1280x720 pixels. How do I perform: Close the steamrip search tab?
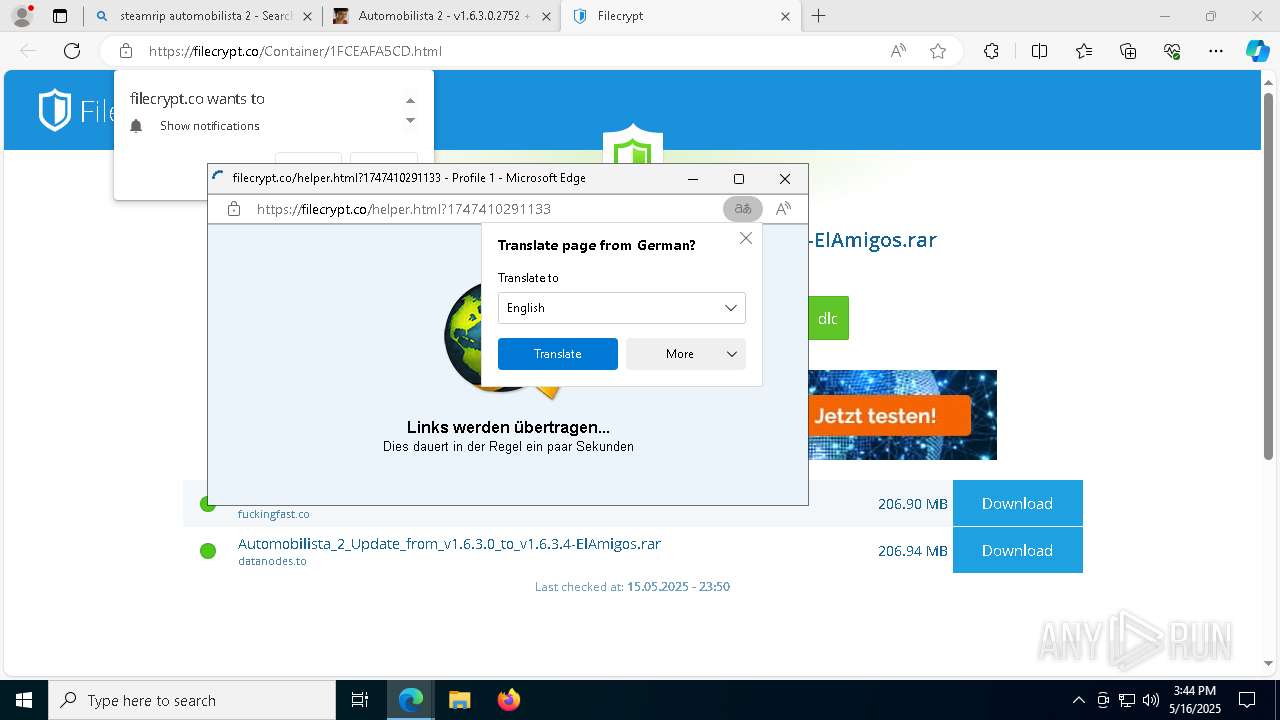pos(307,16)
